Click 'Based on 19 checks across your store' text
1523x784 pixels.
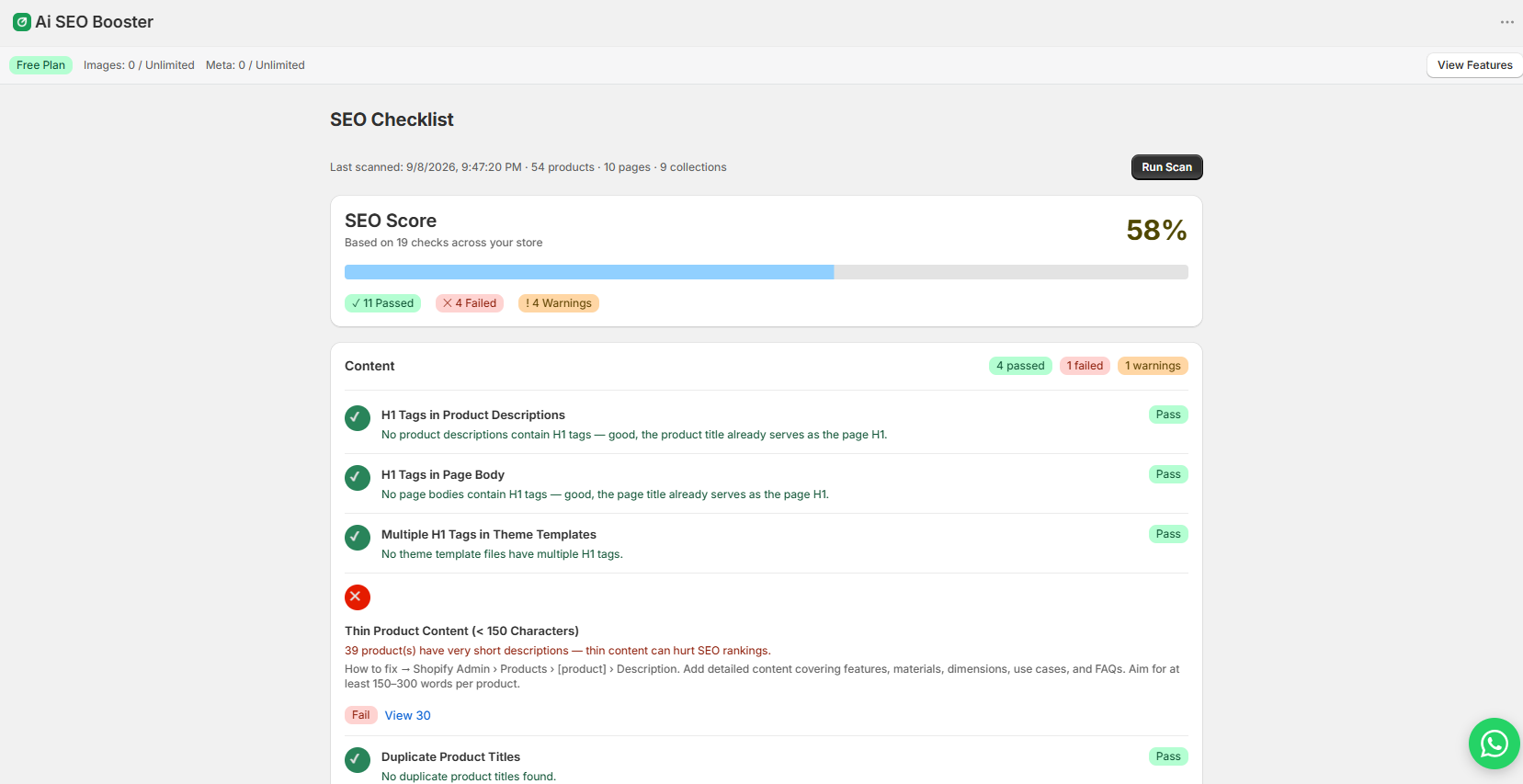[x=444, y=243]
